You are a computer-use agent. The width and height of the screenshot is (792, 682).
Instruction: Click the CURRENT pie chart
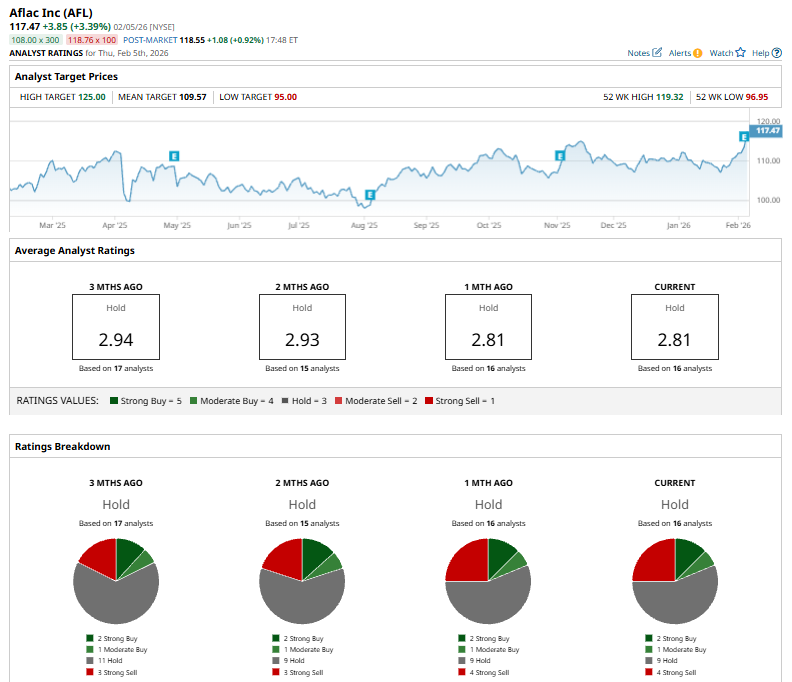click(674, 581)
